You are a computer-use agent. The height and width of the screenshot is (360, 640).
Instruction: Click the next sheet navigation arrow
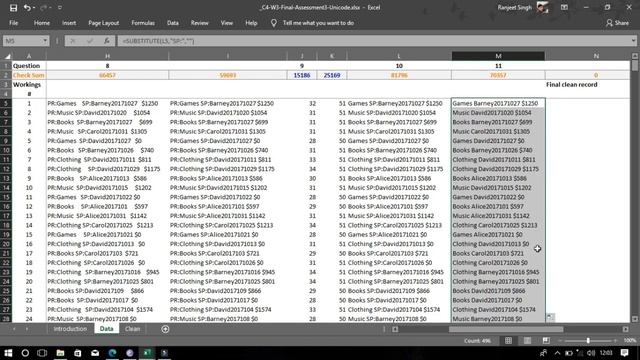coord(27,329)
